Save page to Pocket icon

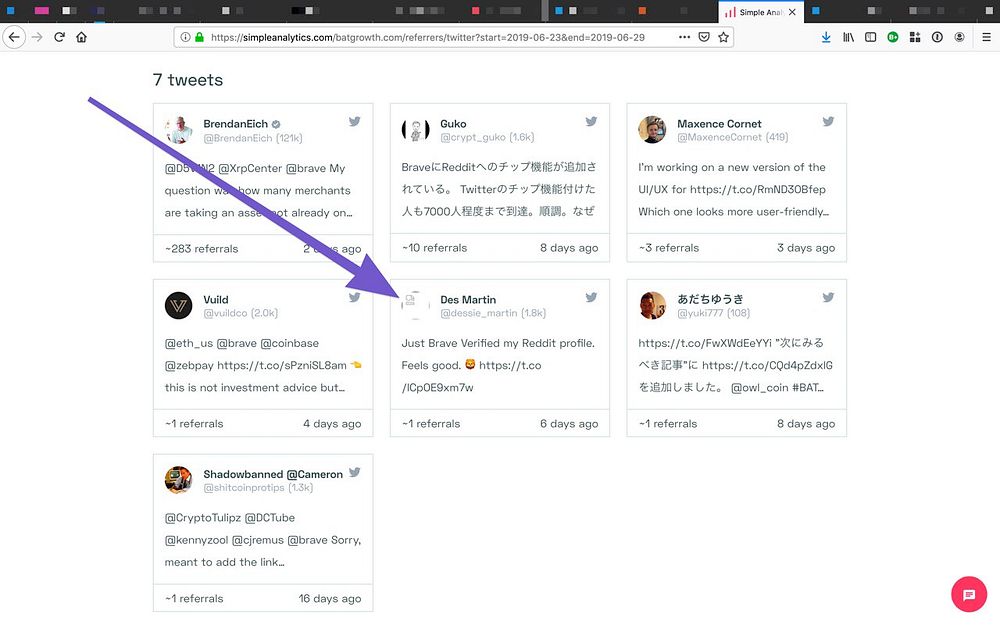[x=704, y=37]
